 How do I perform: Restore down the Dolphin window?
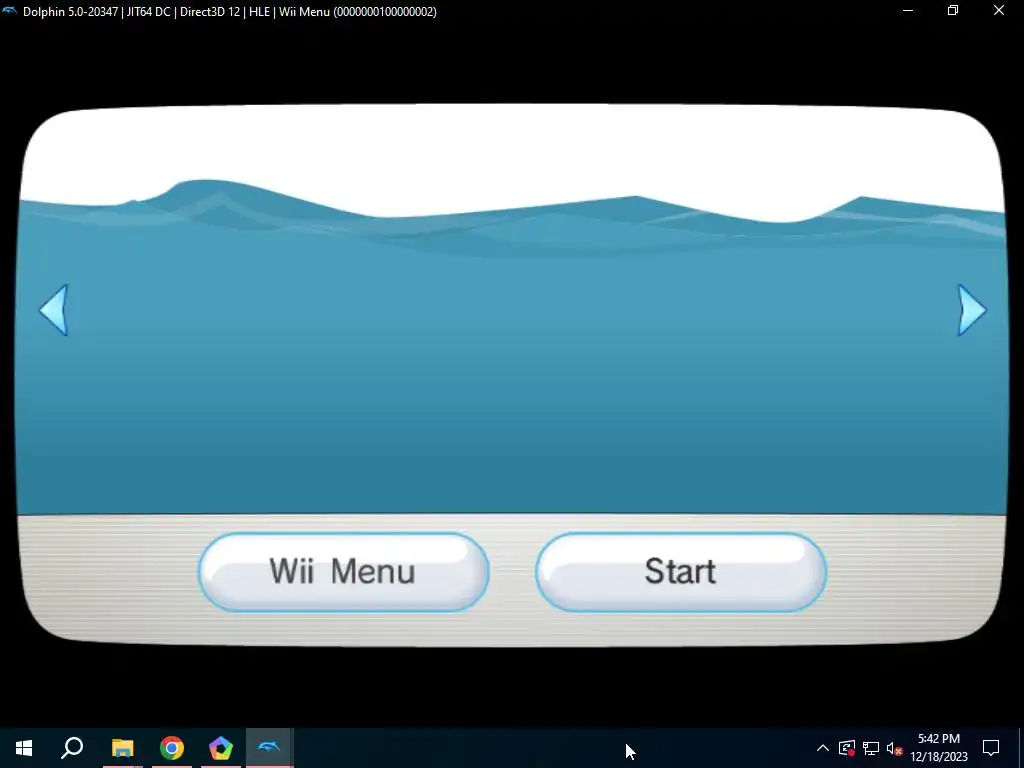tap(953, 10)
